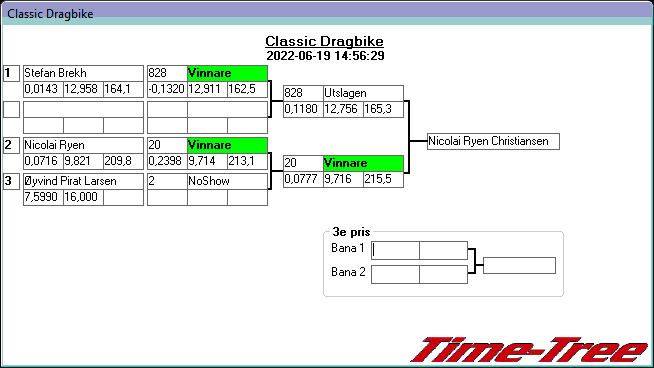654x368 pixels.
Task: Click the NoShow status cell
Action: (x=227, y=181)
